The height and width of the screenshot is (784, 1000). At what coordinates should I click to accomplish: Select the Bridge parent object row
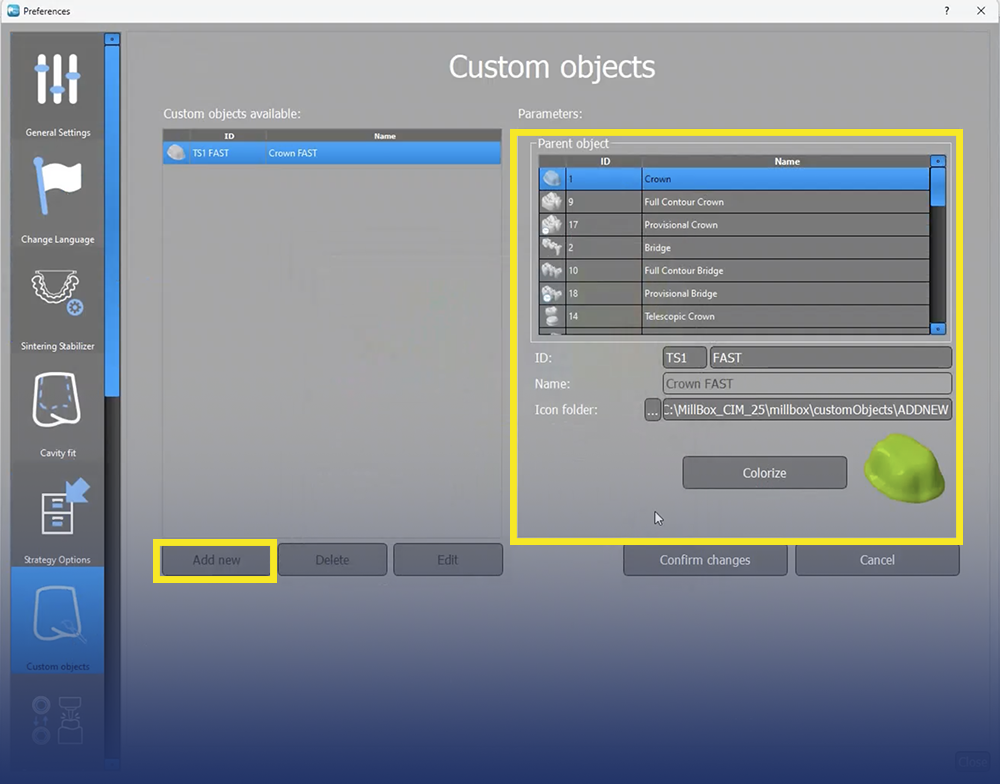click(x=735, y=248)
